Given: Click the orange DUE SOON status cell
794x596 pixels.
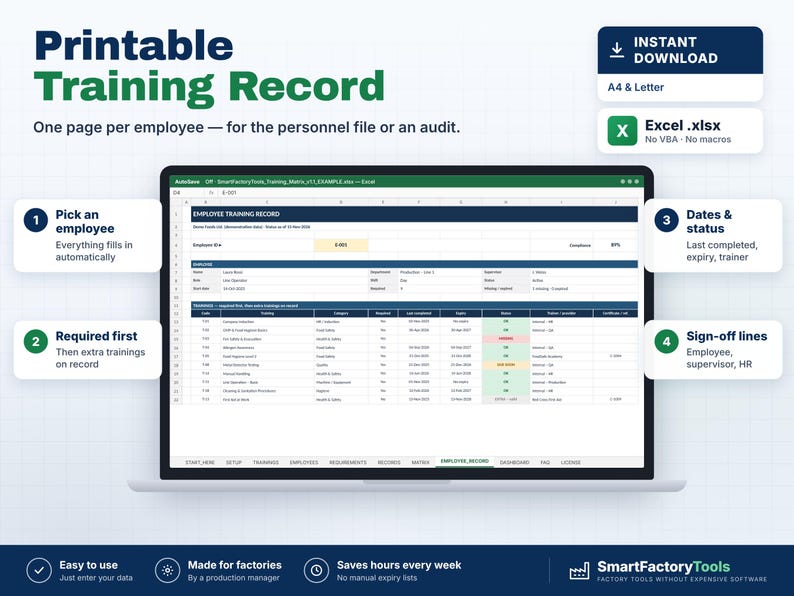Looking at the screenshot, I should pos(506,365).
